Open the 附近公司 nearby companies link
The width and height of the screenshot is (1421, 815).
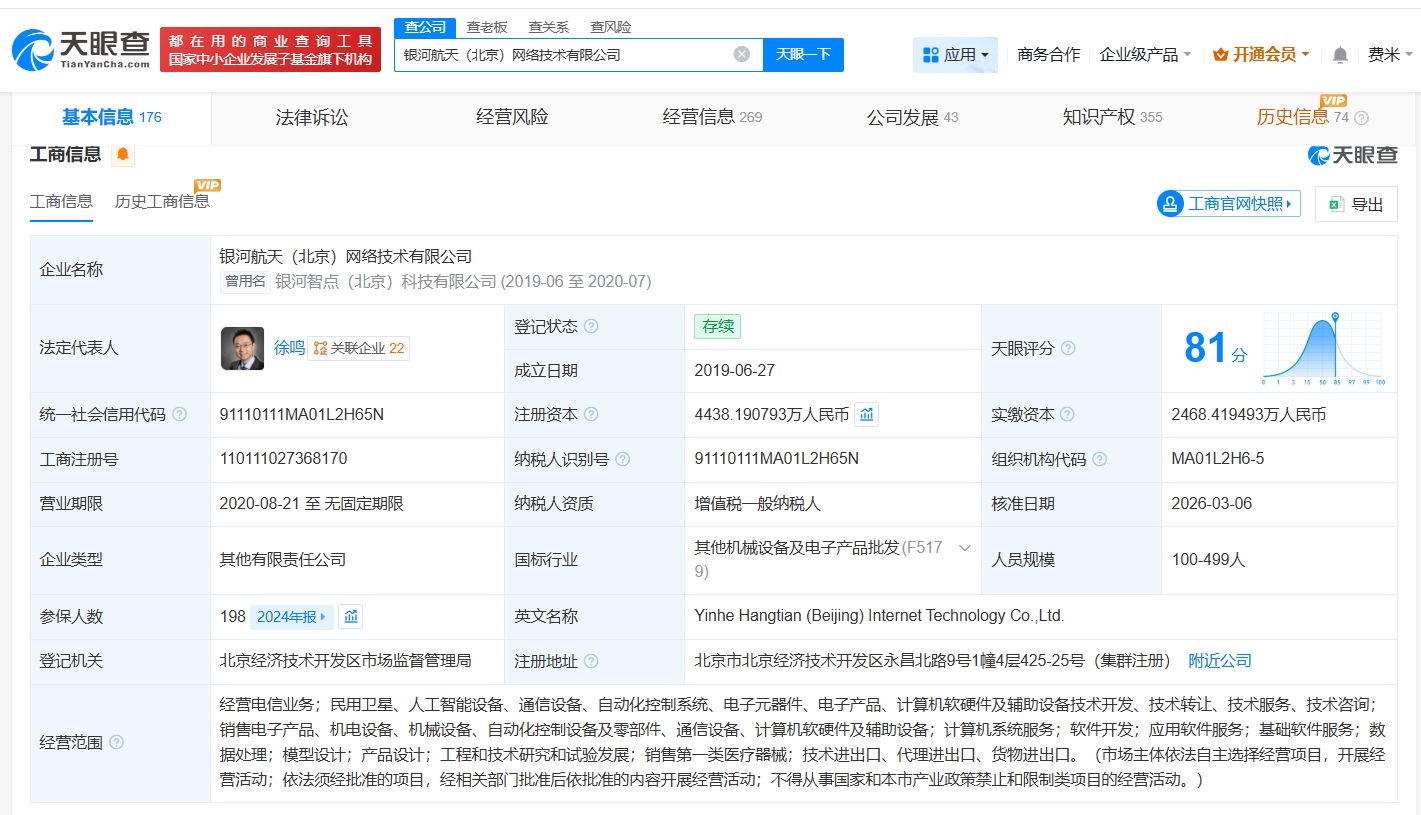[x=1219, y=661]
